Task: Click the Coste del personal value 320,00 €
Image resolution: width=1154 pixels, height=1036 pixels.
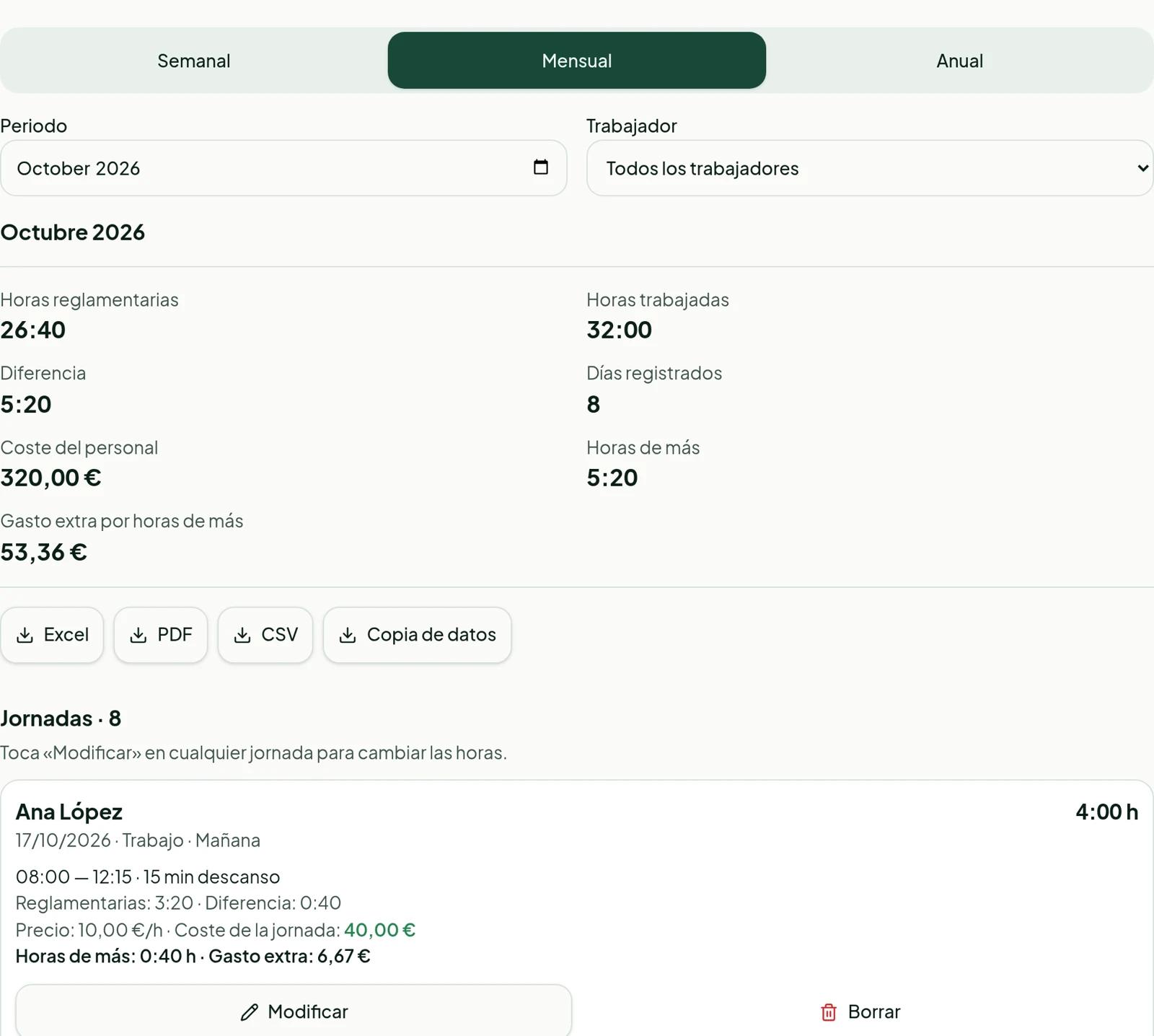Action: point(50,478)
